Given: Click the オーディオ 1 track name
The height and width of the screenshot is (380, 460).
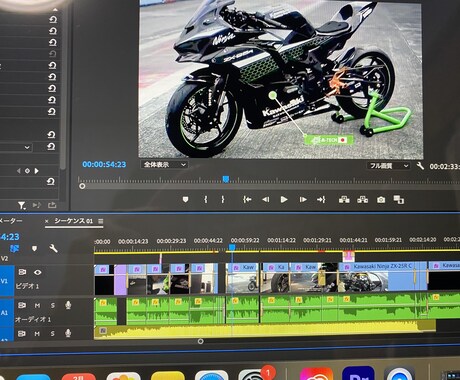Looking at the screenshot, I should (33, 319).
